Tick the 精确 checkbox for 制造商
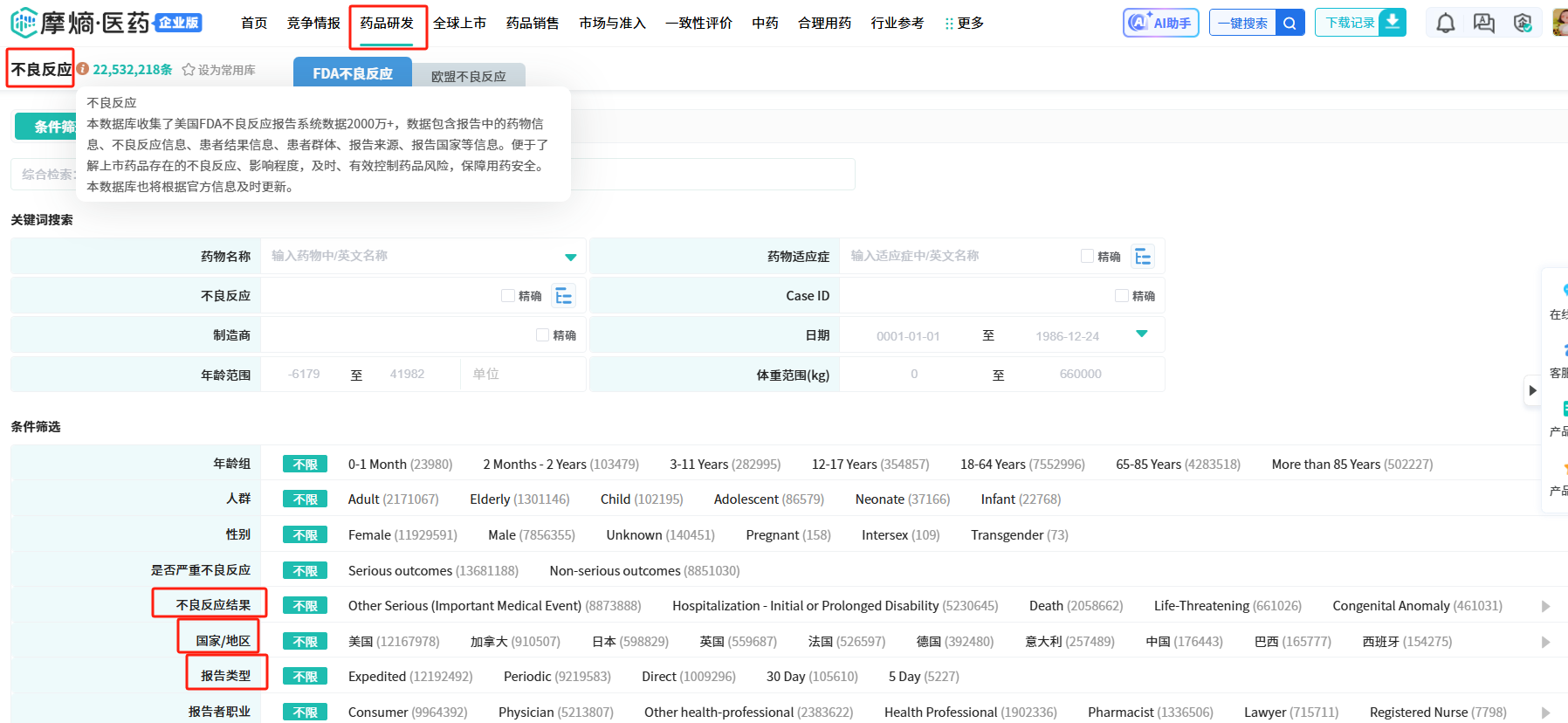Image resolution: width=1568 pixels, height=723 pixels. (x=542, y=335)
